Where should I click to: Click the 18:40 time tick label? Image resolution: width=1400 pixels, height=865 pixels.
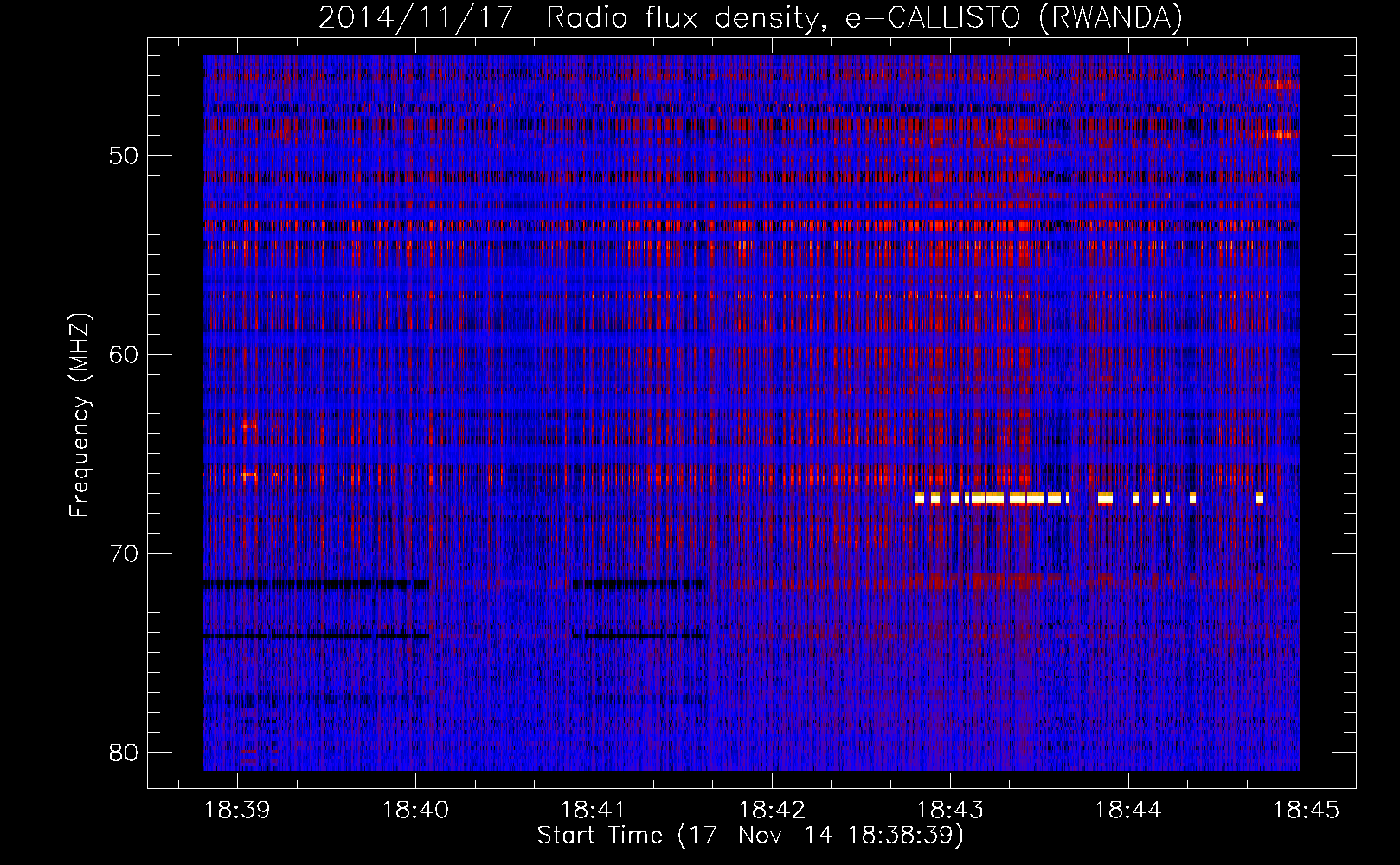click(415, 811)
